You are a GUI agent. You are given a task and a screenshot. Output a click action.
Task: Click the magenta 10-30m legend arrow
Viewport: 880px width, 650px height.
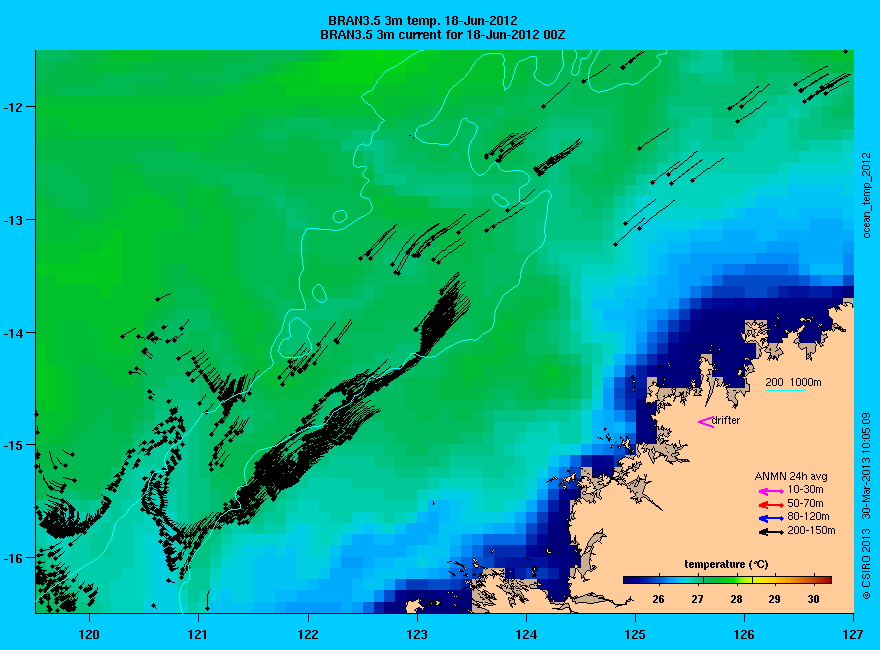(x=771, y=491)
